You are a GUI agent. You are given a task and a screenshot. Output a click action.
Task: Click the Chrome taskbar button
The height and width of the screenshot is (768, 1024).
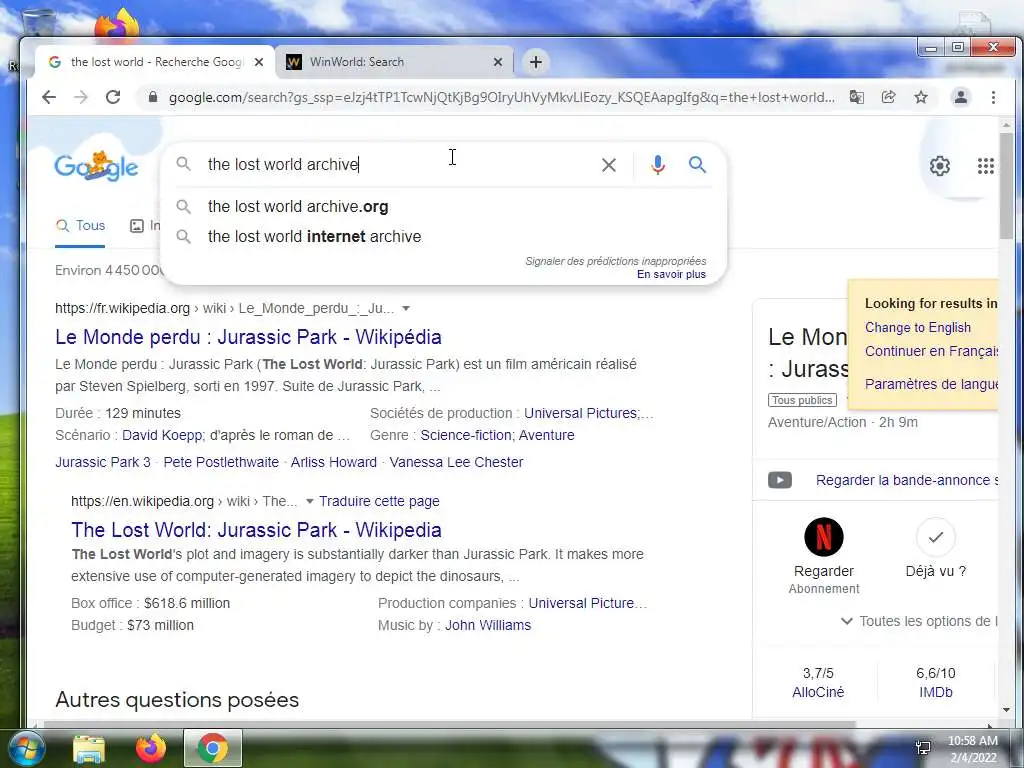pos(213,748)
